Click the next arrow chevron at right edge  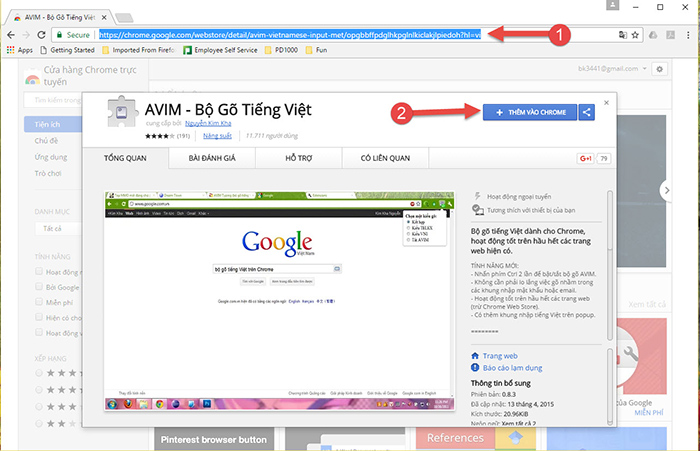tap(667, 190)
